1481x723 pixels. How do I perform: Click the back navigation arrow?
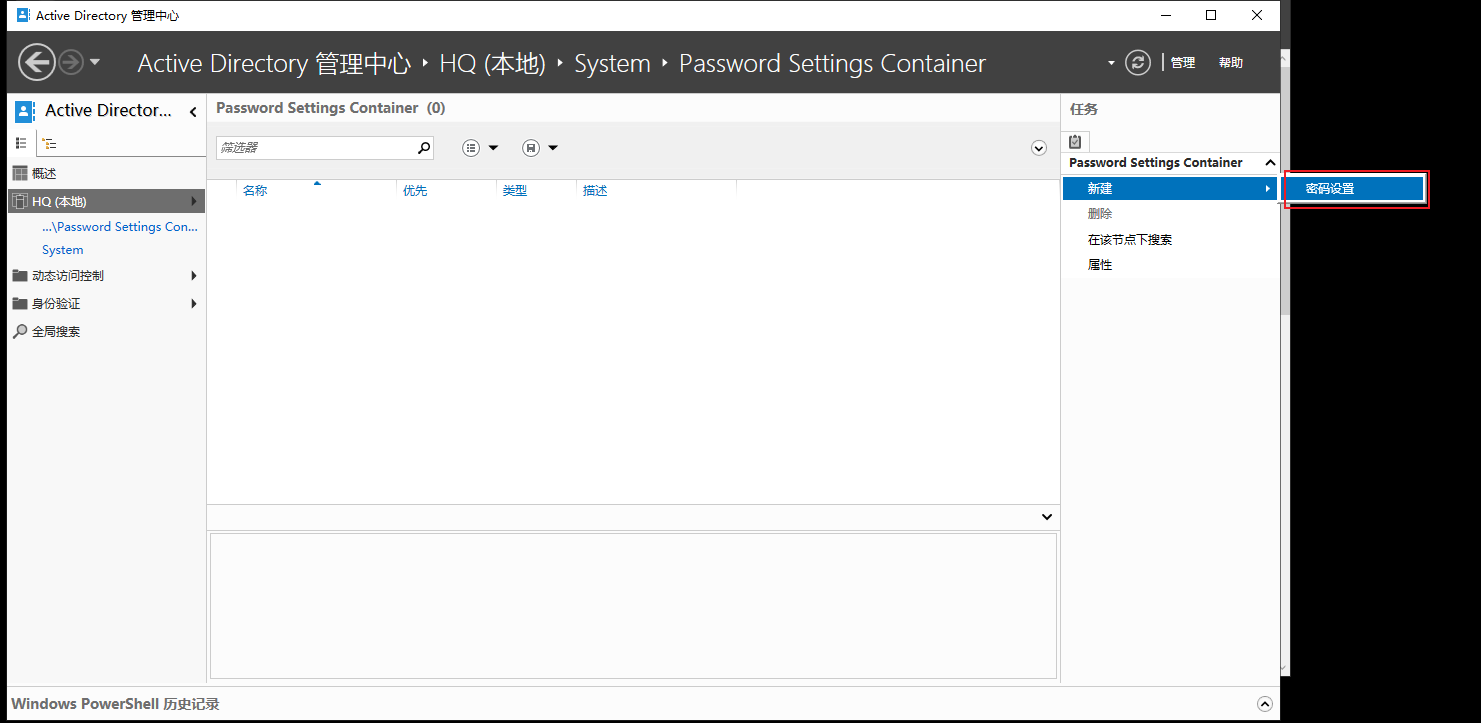(37, 63)
